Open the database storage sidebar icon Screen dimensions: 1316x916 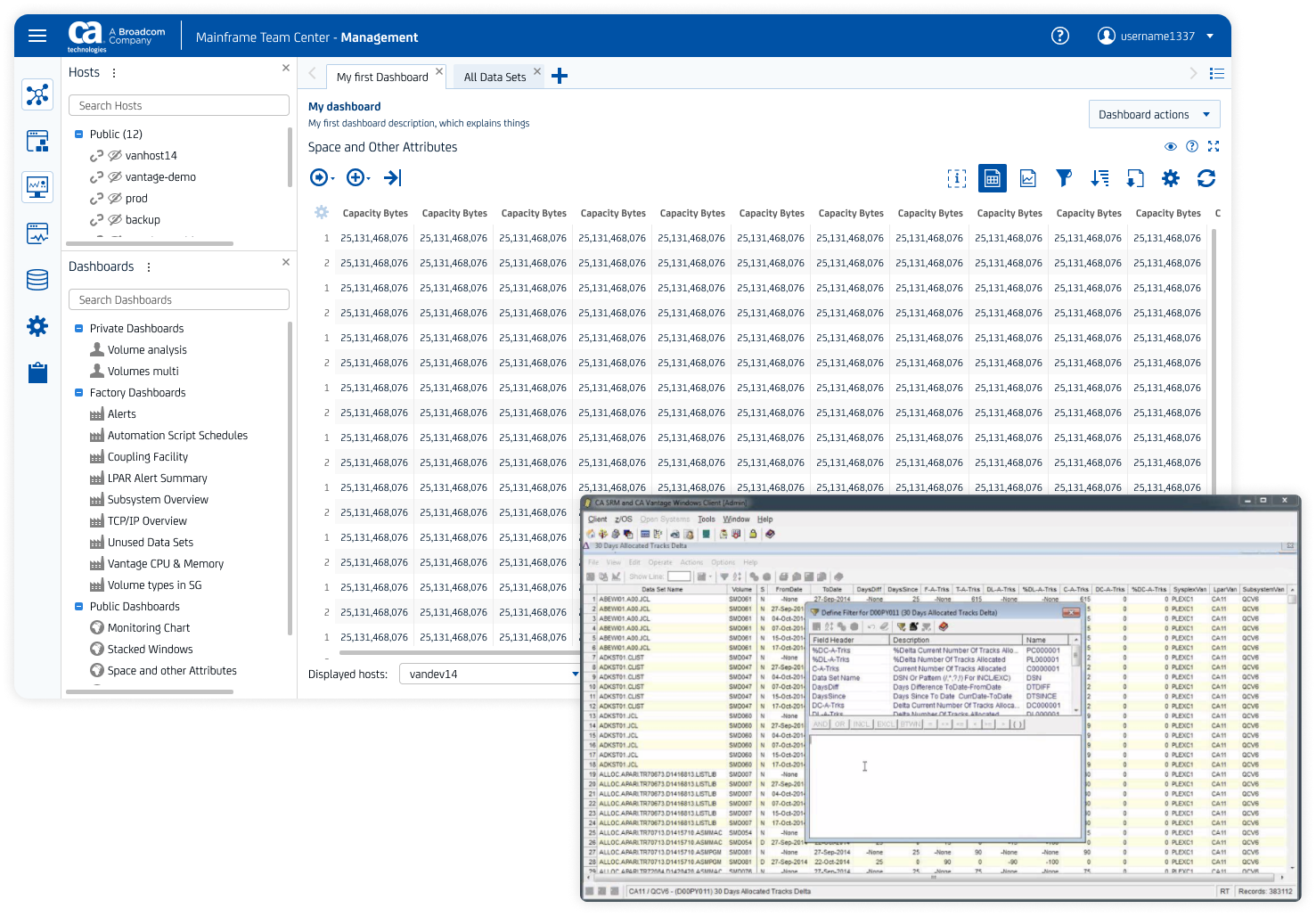click(x=37, y=280)
